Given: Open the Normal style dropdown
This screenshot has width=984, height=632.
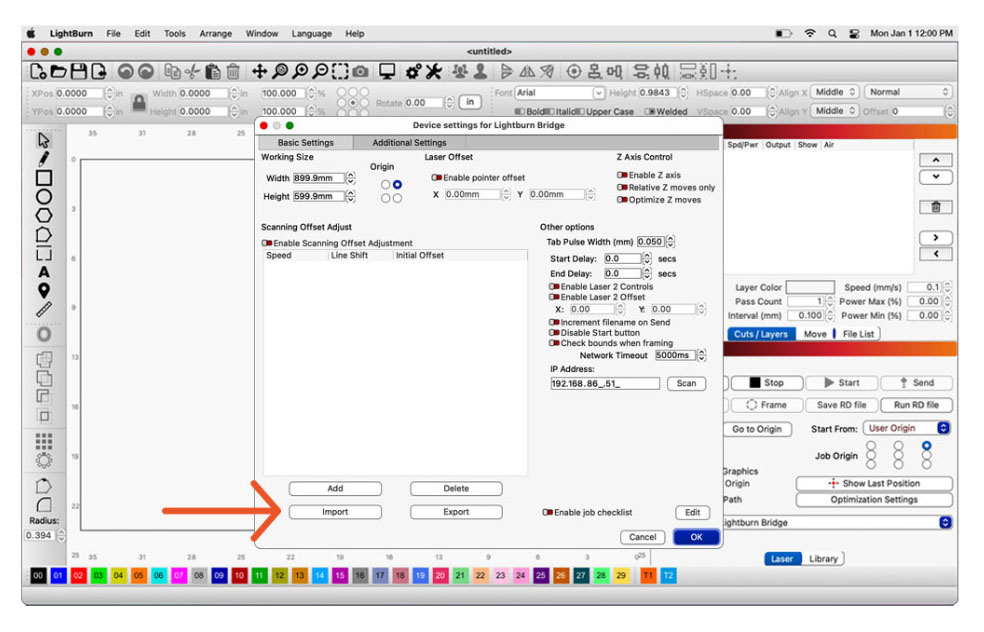Looking at the screenshot, I should click(908, 92).
